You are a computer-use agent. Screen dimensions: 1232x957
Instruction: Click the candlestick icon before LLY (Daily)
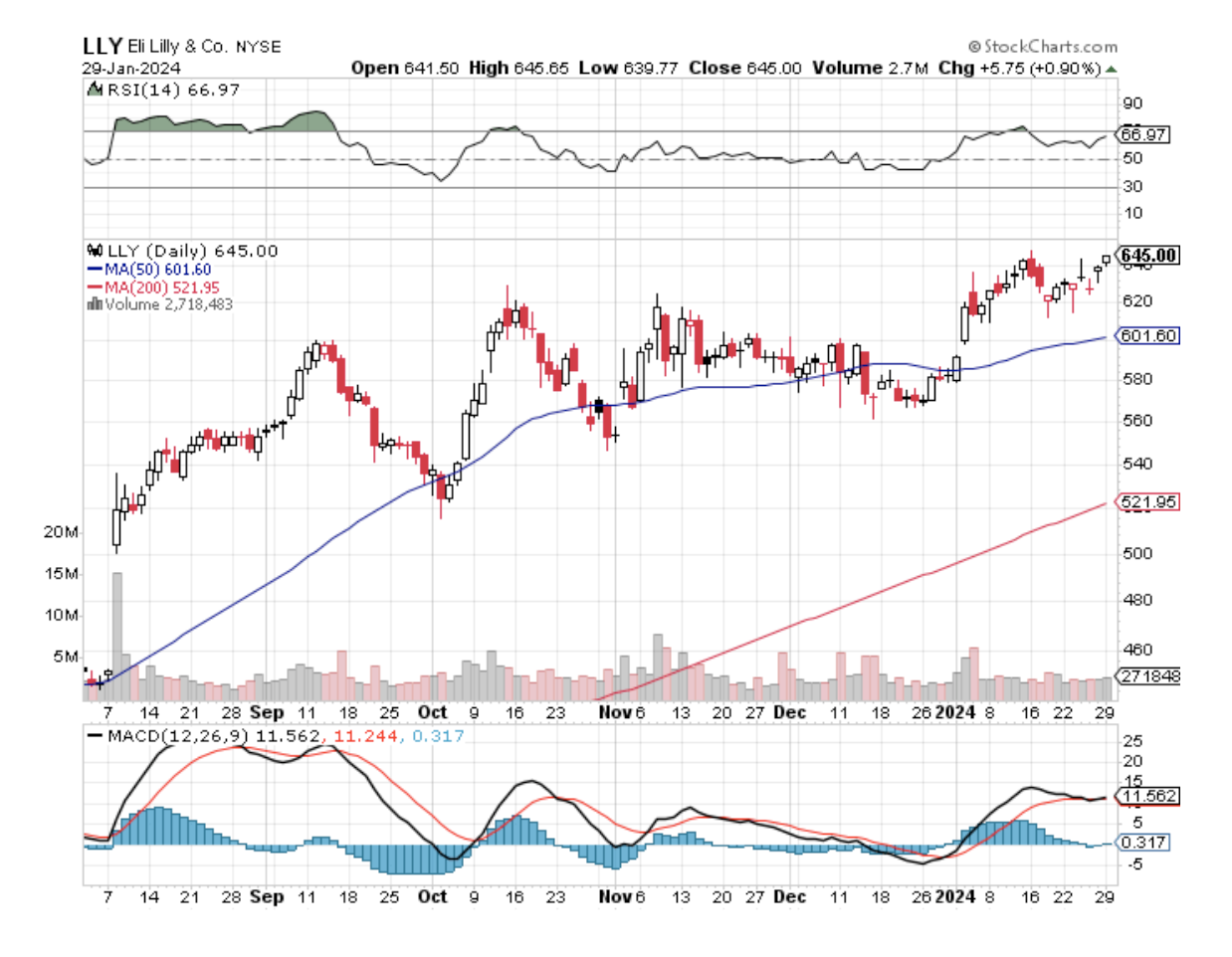(96, 251)
